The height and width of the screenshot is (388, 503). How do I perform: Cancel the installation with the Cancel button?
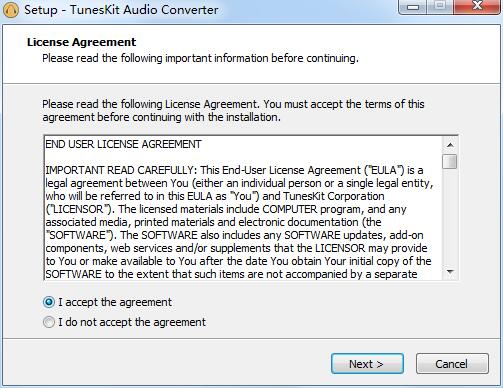[x=452, y=364]
